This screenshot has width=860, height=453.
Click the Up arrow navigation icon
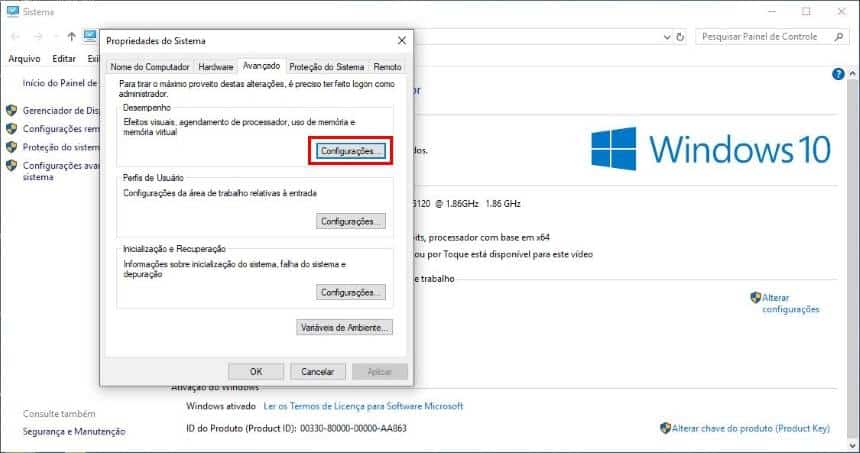coord(71,37)
